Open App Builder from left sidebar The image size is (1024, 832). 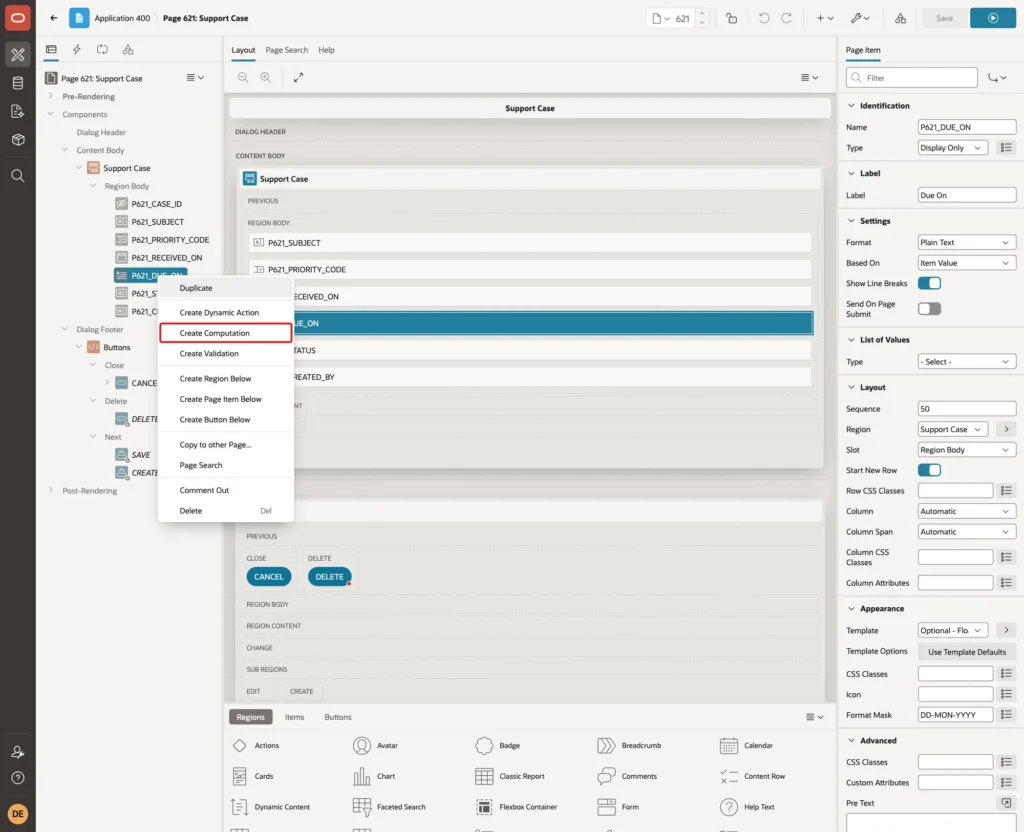(18, 54)
